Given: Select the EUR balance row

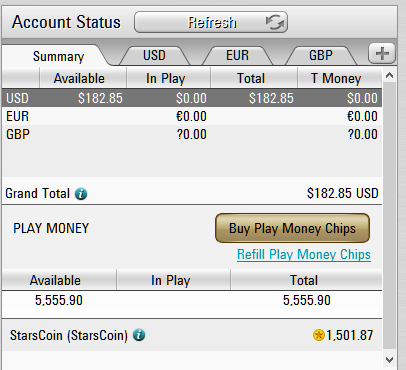Looking at the screenshot, I should 192,116.
